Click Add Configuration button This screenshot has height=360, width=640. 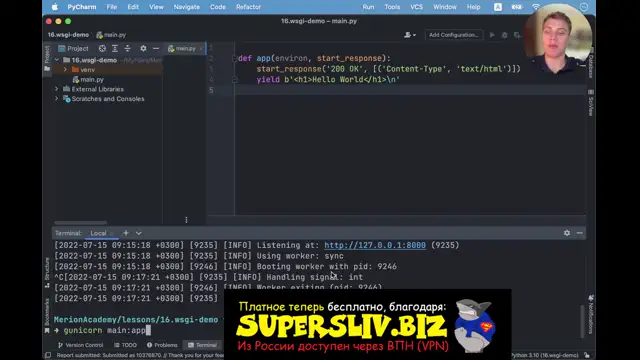453,35
